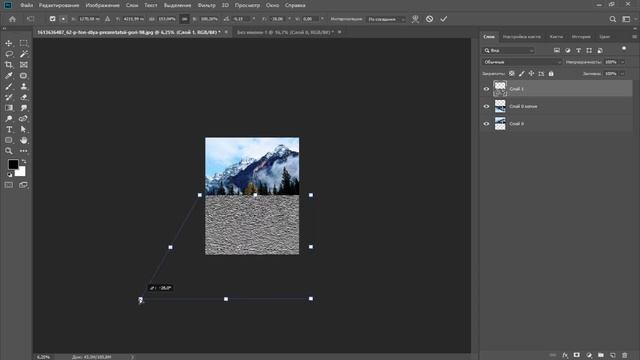This screenshot has width=640, height=360.
Task: Cancel the transform
Action: click(429, 19)
